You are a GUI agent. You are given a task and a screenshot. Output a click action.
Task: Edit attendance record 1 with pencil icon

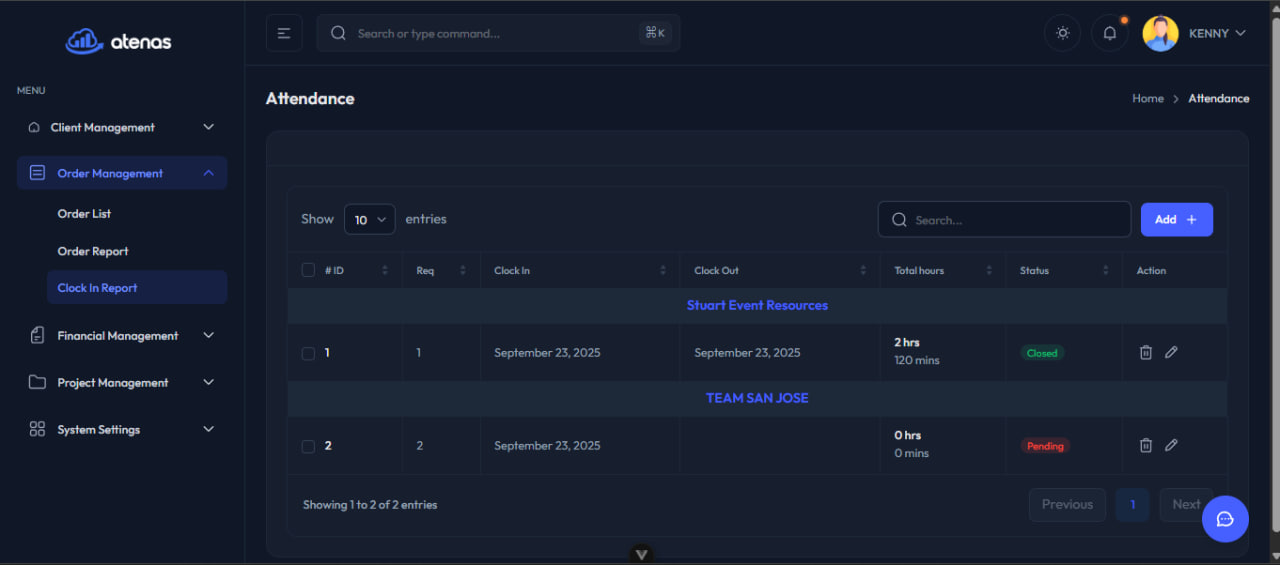click(1171, 352)
